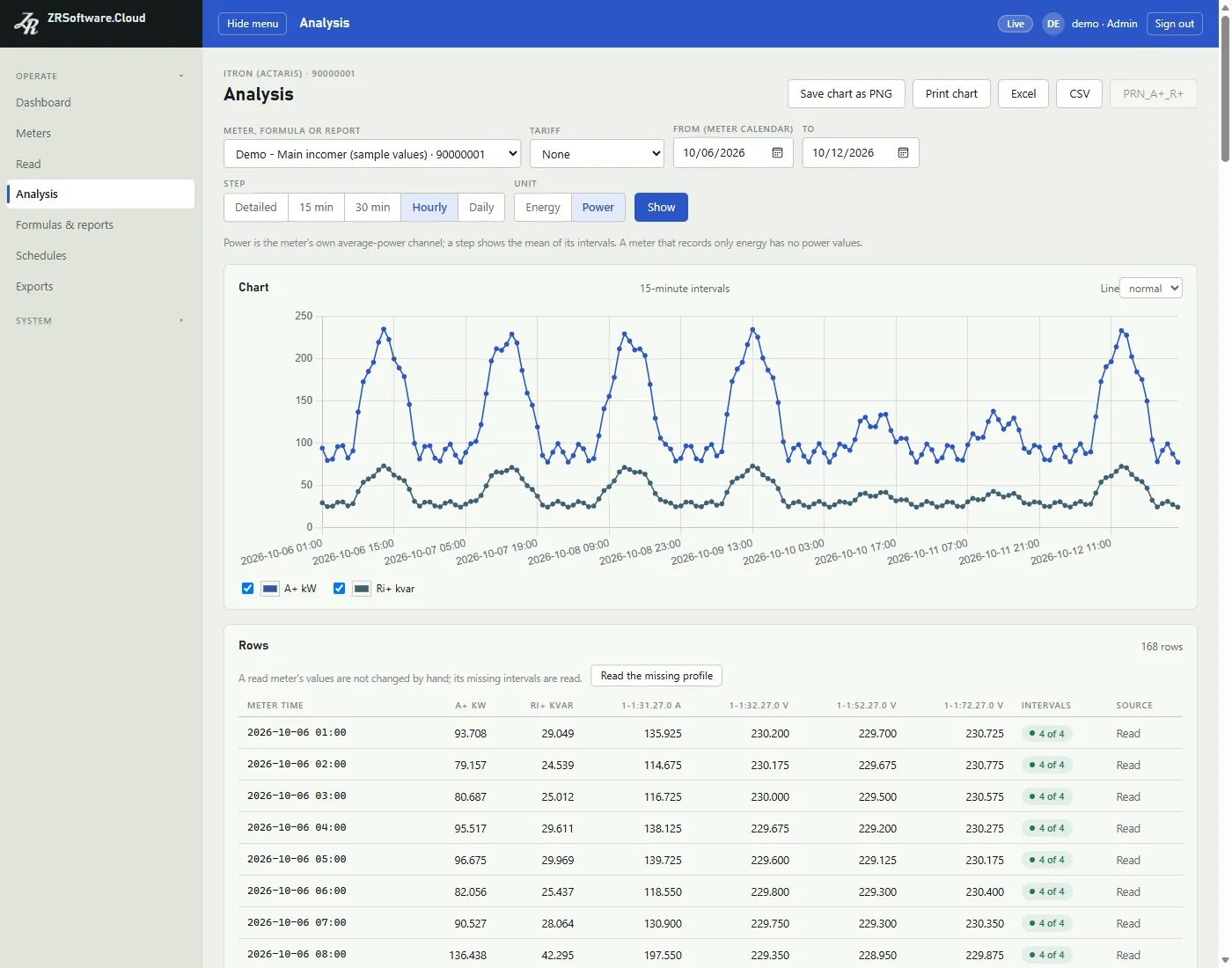The height and width of the screenshot is (968, 1232).
Task: Select the 15 min step
Action: point(317,208)
